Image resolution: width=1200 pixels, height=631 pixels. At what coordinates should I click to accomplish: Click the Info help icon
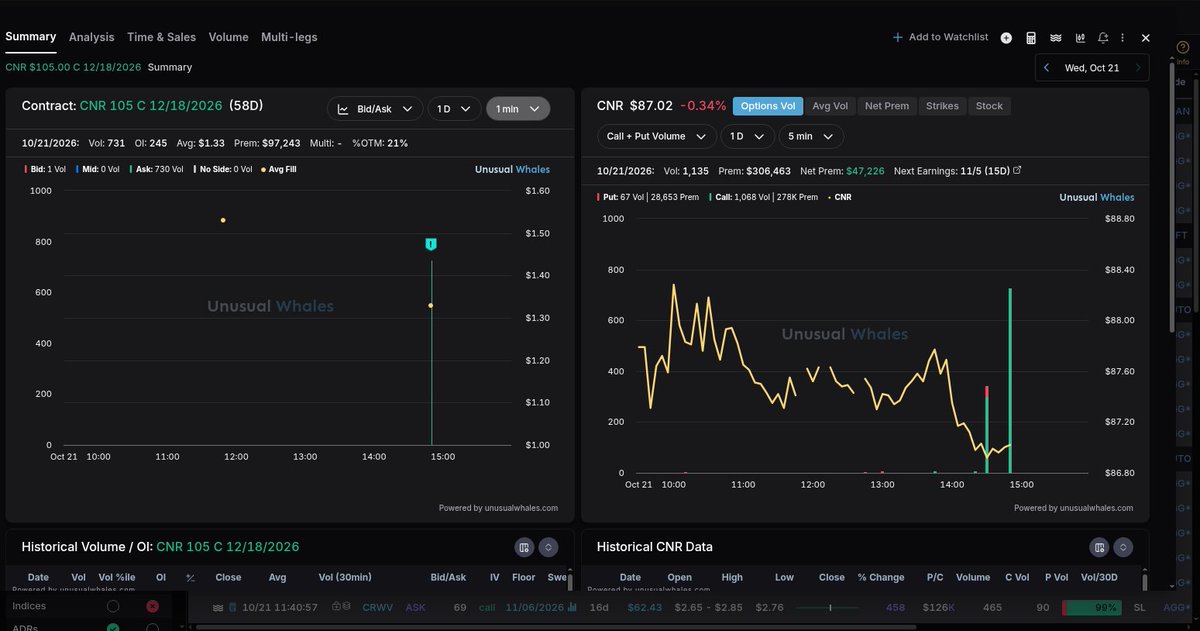click(x=1183, y=47)
